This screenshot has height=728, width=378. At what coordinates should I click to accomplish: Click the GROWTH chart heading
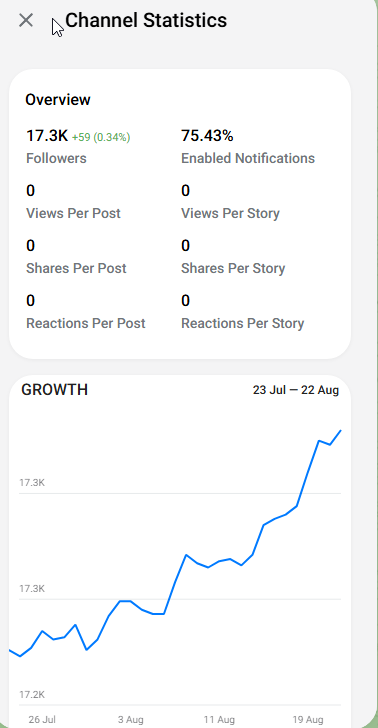55,390
